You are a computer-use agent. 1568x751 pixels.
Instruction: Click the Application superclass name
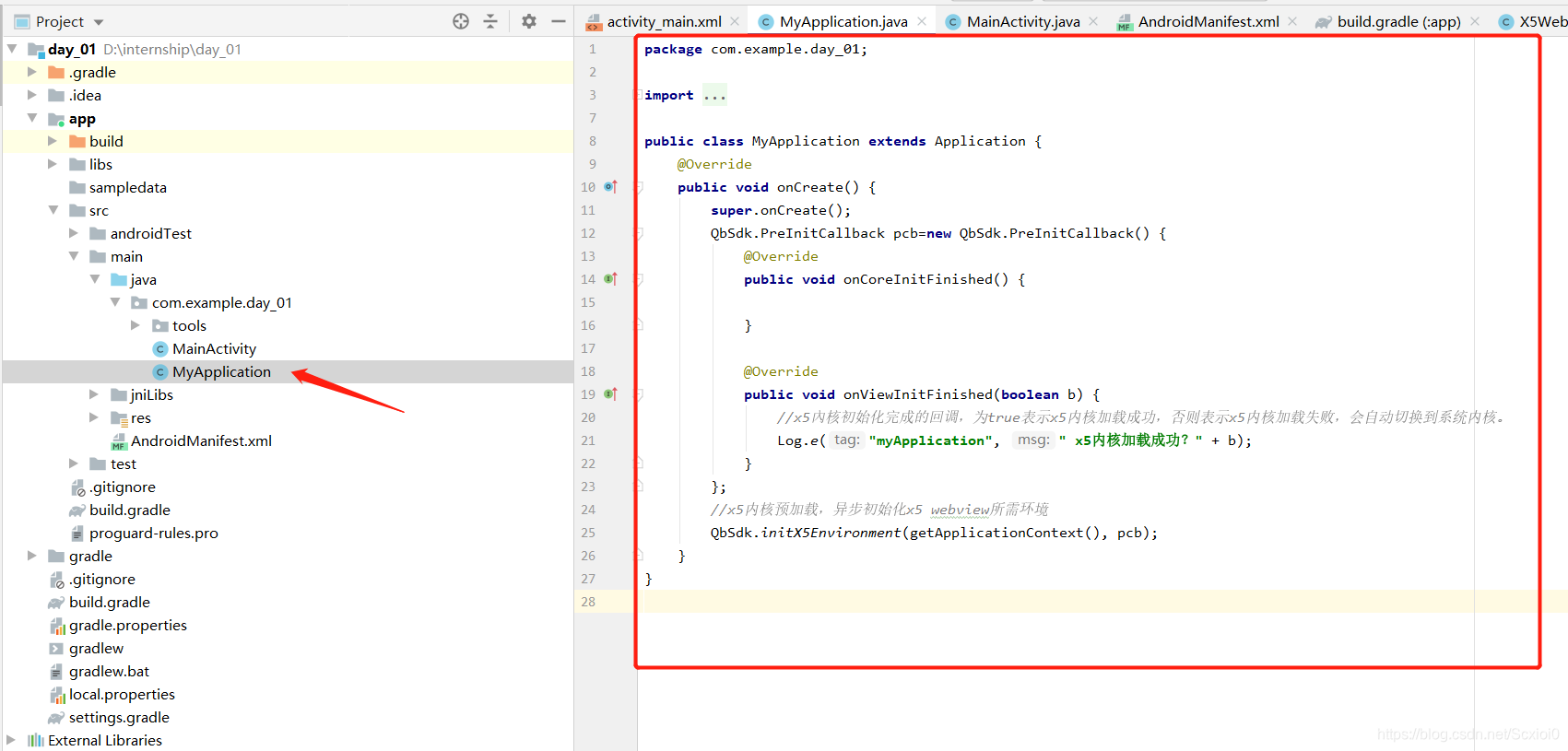980,141
